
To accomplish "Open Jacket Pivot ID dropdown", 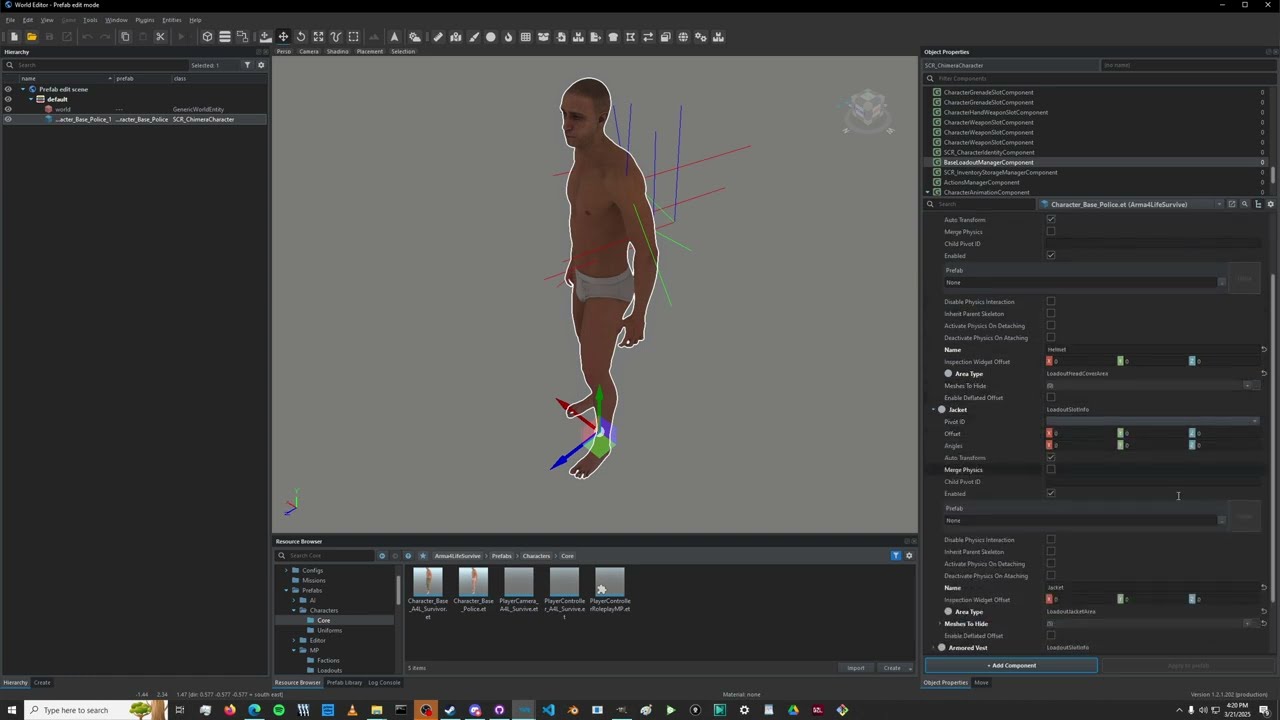I will click(x=1152, y=421).
